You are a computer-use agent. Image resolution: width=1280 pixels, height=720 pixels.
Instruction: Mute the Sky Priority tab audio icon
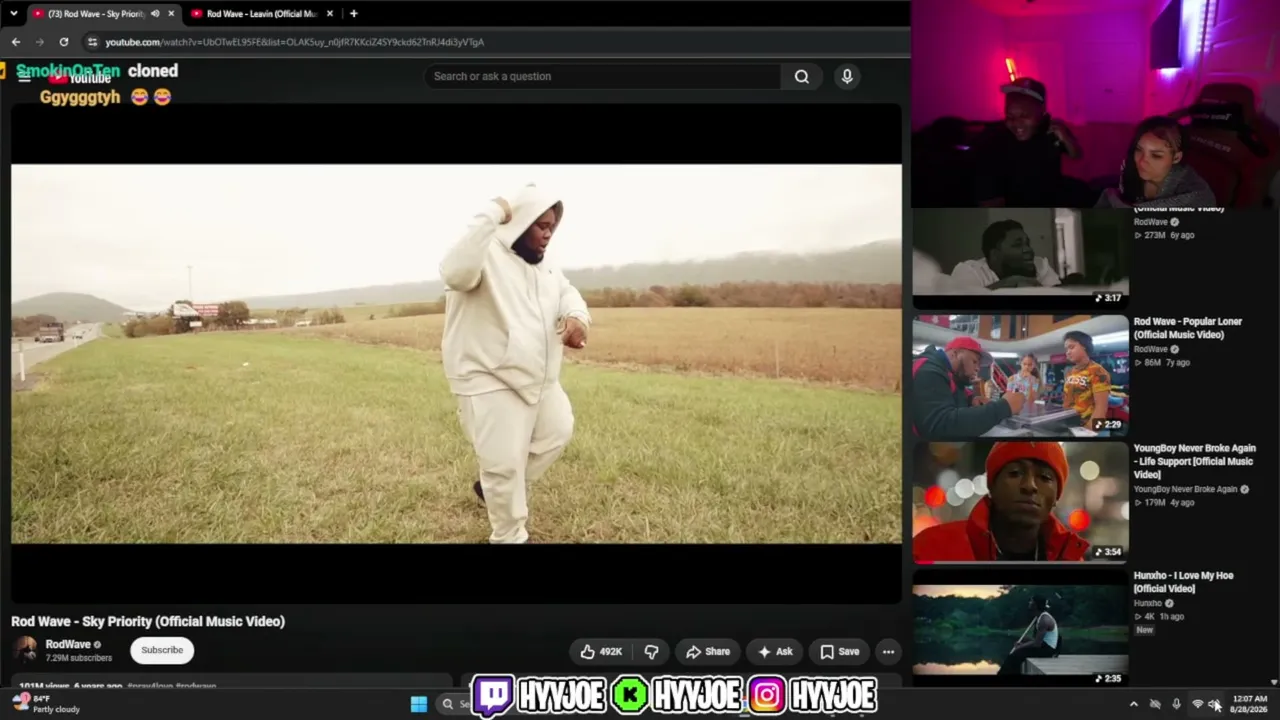point(155,14)
